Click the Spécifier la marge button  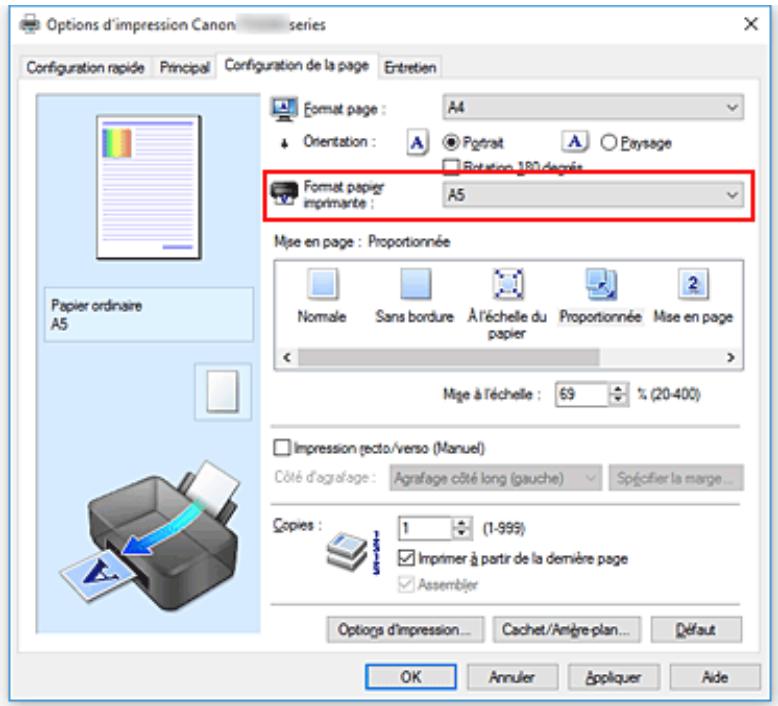(676, 478)
